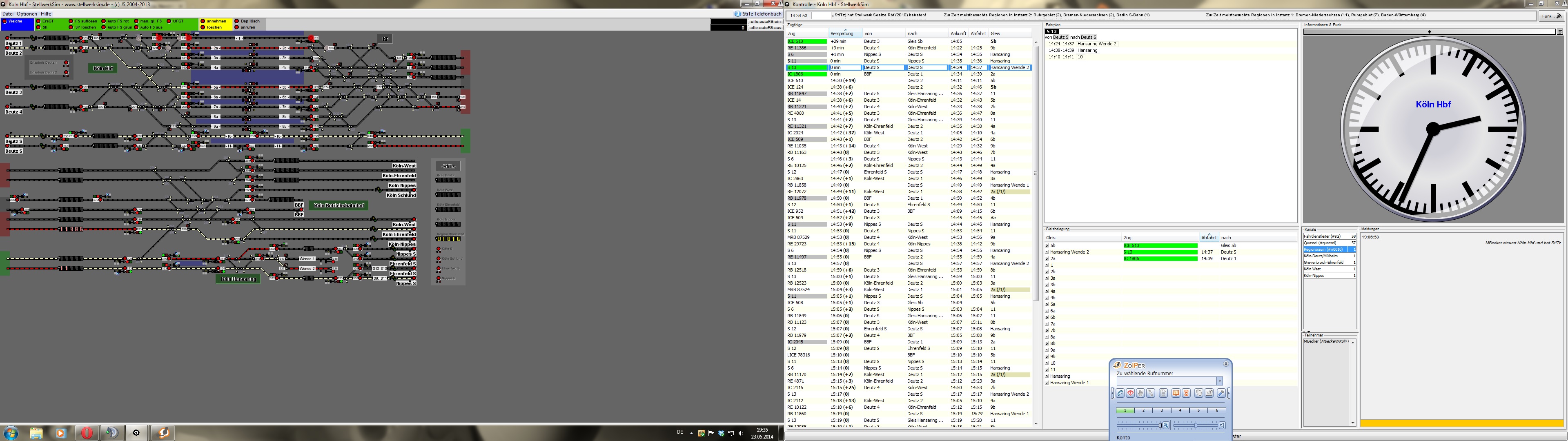Open the Rufnummer dropdown in Zoiper
The image size is (1568, 441).
[1219, 381]
